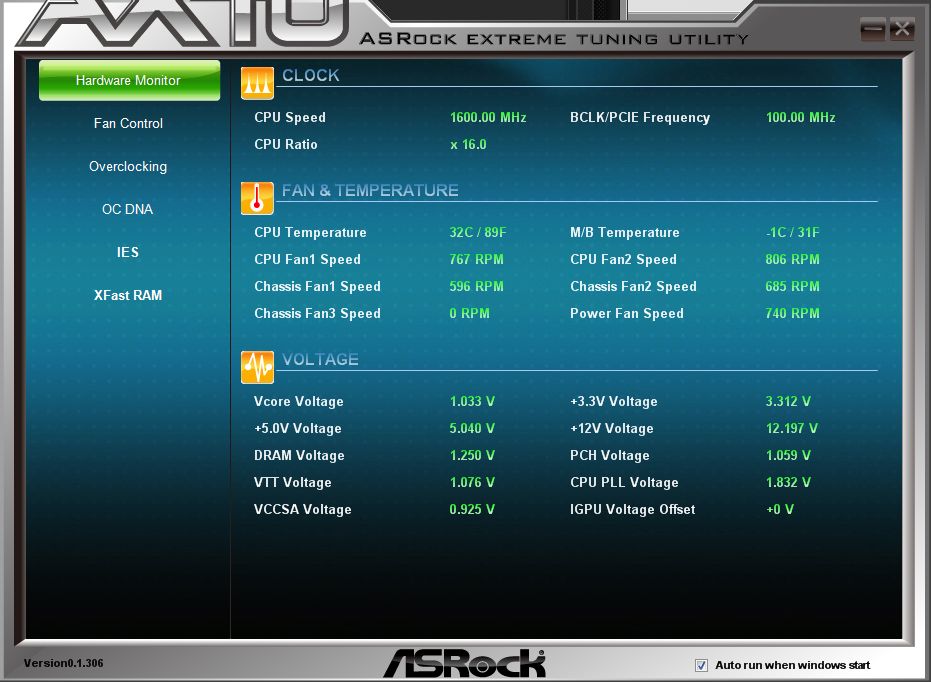
Task: Select the FAN & TEMPERATURE heading
Action: (x=370, y=191)
